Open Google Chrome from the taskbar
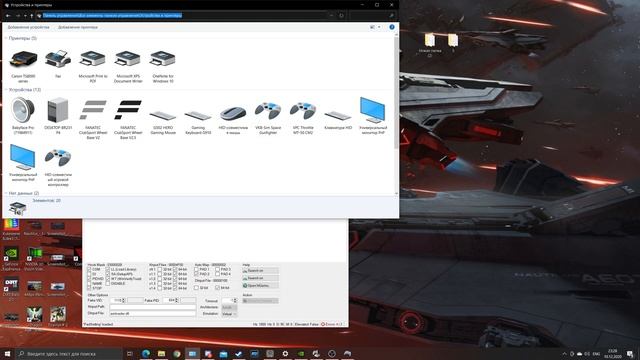Viewport: 640px width, 360px height. (177, 353)
